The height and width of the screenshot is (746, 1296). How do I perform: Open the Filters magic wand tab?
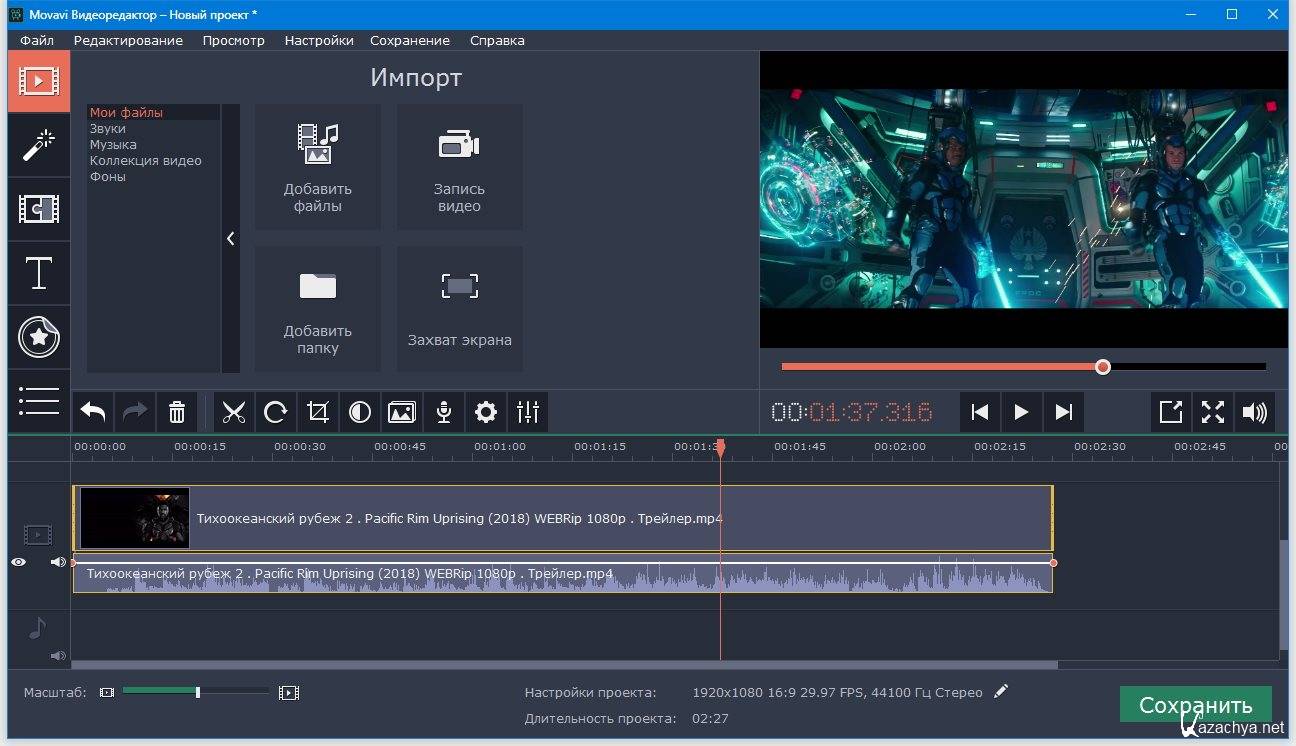tap(39, 146)
